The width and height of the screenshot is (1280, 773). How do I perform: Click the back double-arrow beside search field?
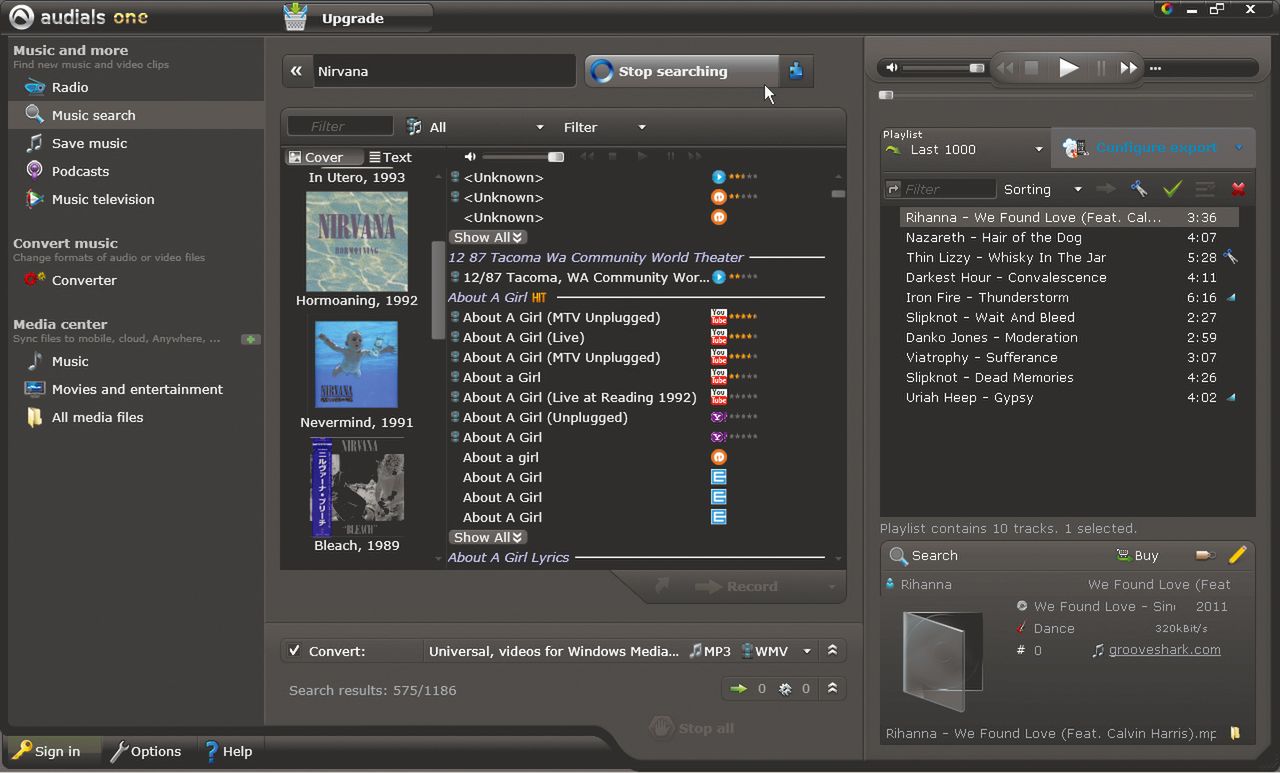(x=296, y=71)
